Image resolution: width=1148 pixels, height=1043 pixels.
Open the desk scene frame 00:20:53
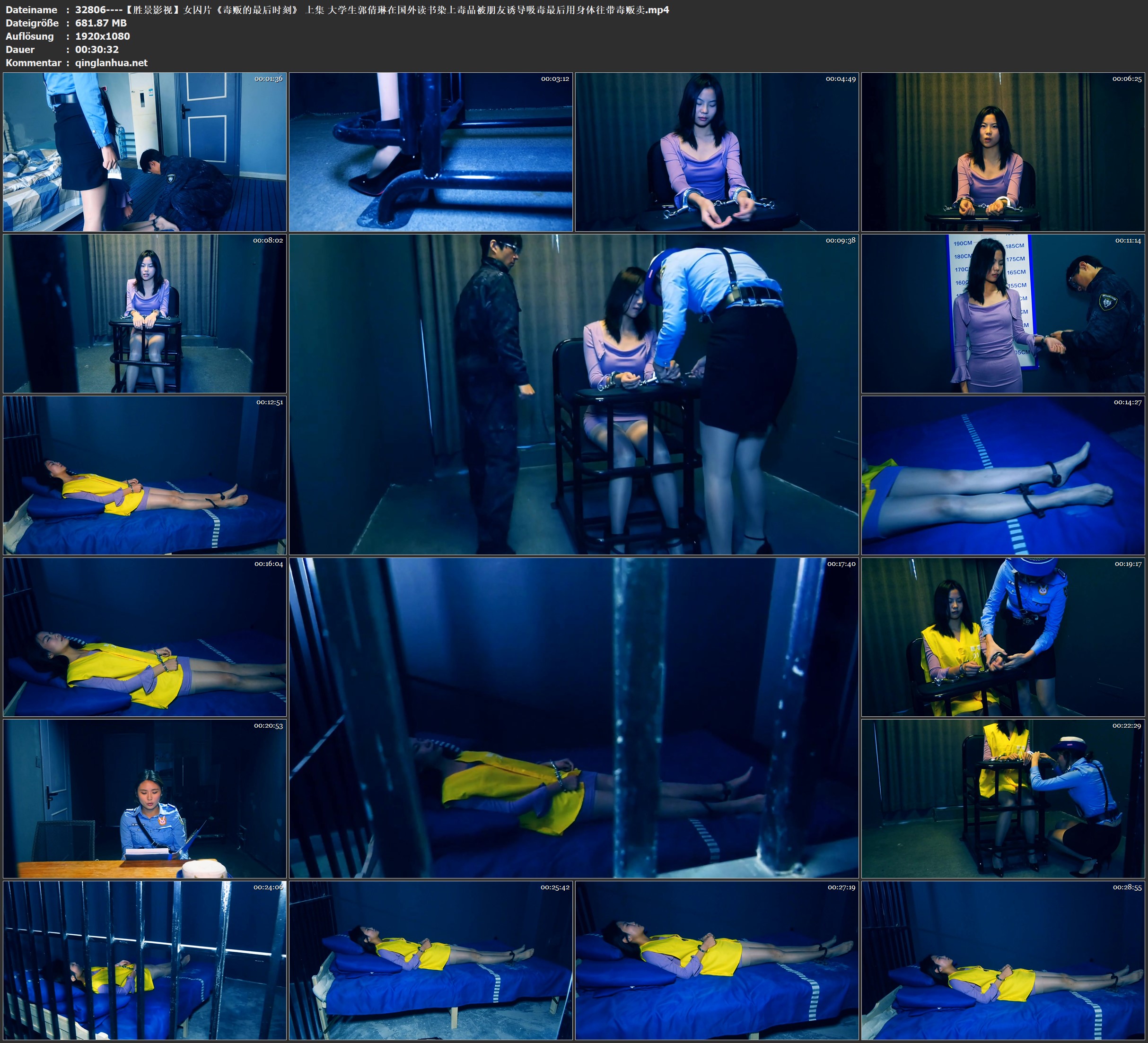click(x=145, y=798)
